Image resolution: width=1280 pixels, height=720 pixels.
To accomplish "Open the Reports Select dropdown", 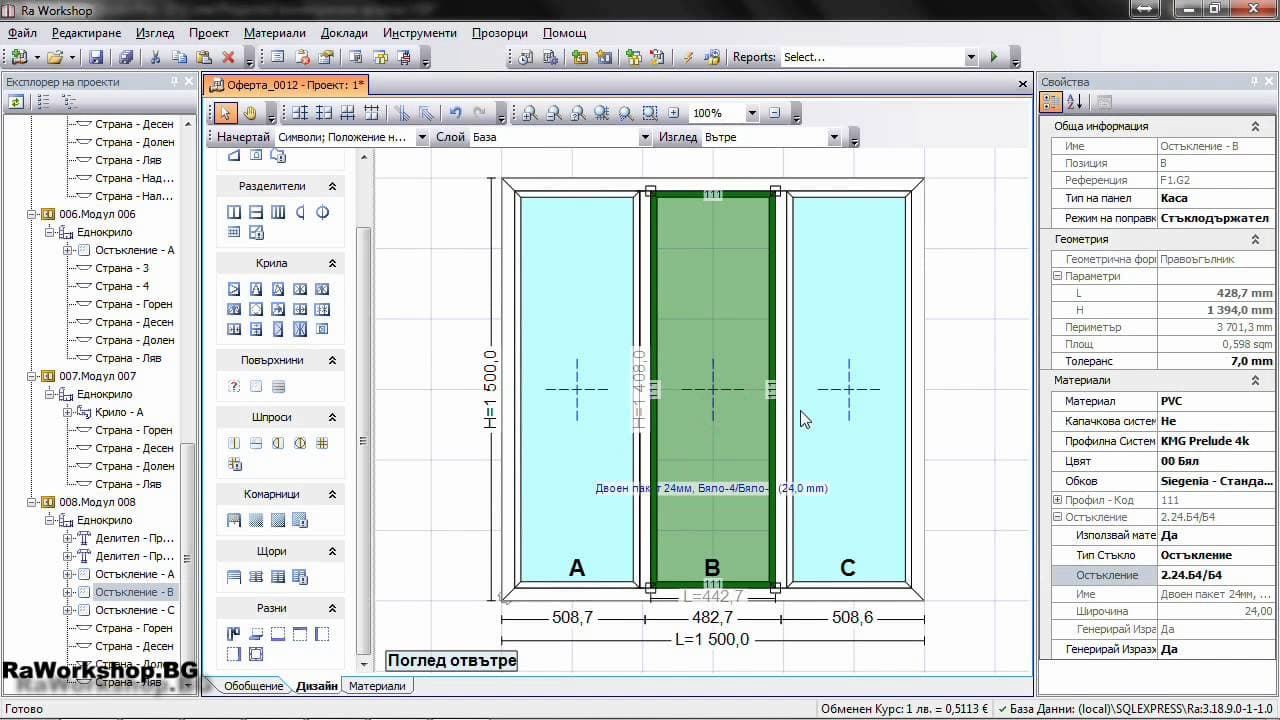I will point(971,57).
